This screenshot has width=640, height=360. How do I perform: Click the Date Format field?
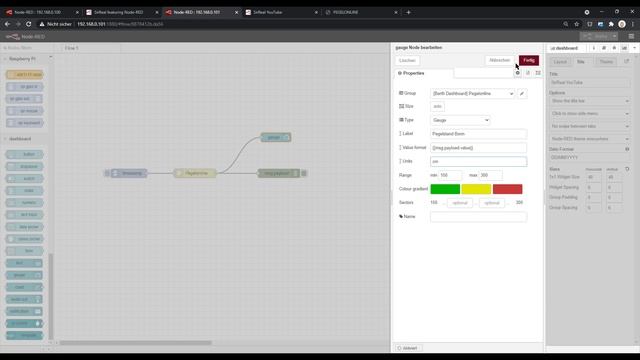tap(589, 158)
